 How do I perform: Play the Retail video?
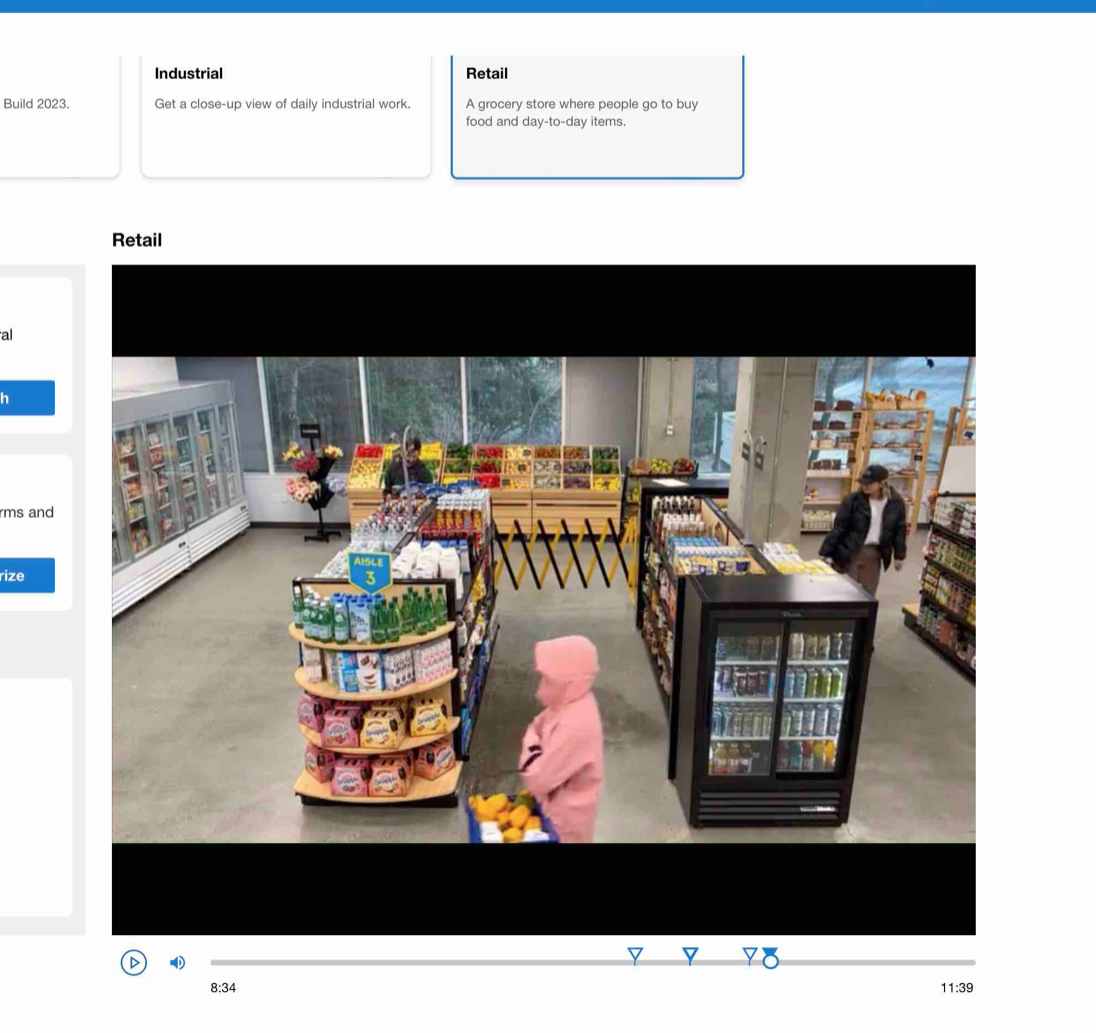point(133,962)
